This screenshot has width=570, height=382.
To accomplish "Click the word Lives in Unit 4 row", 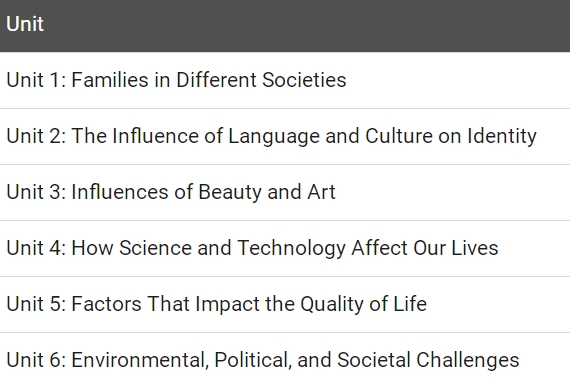I will point(475,248).
